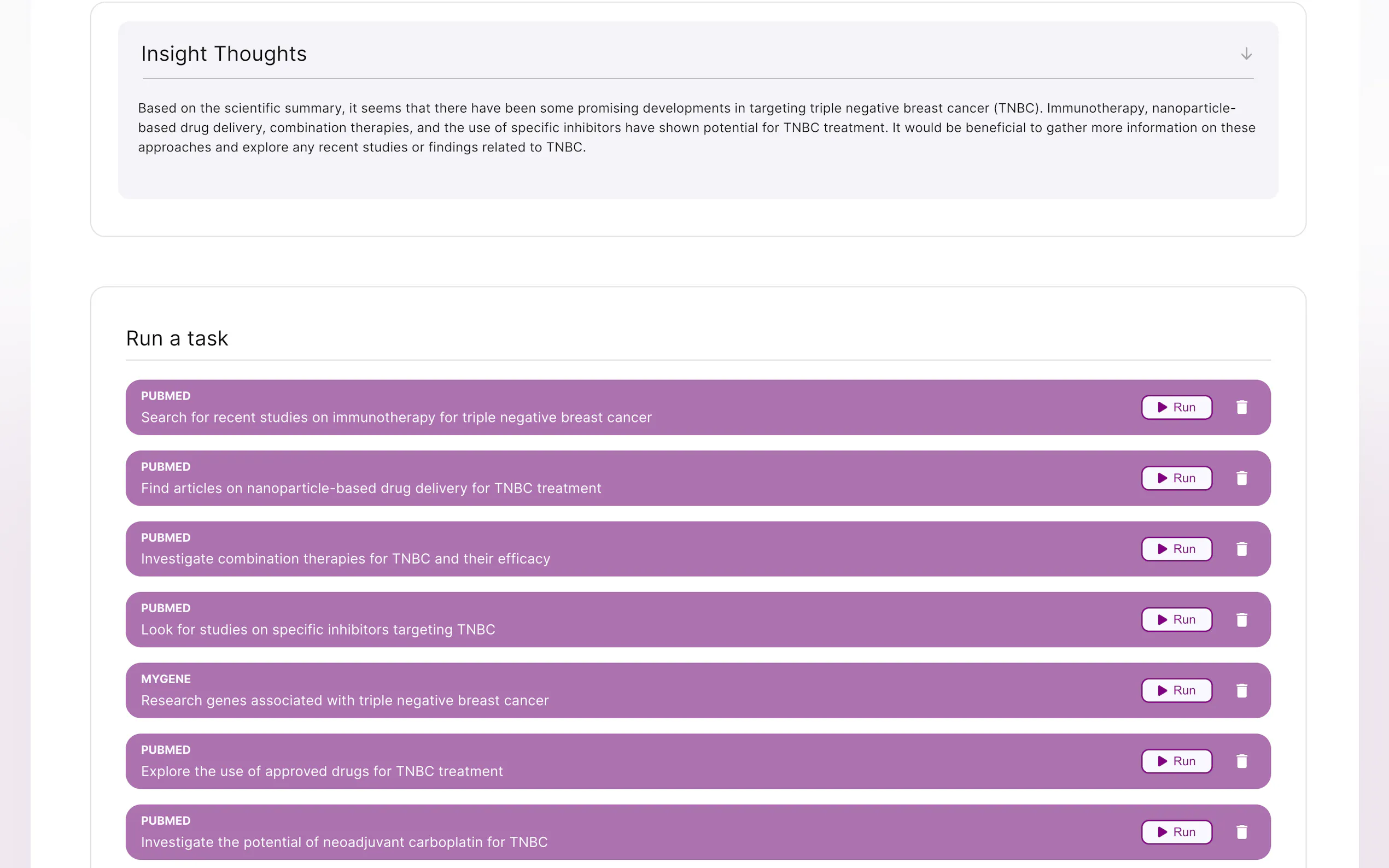Viewport: 1389px width, 868px height.
Task: Click the Insight Thoughts summary paragraph
Action: 696,127
